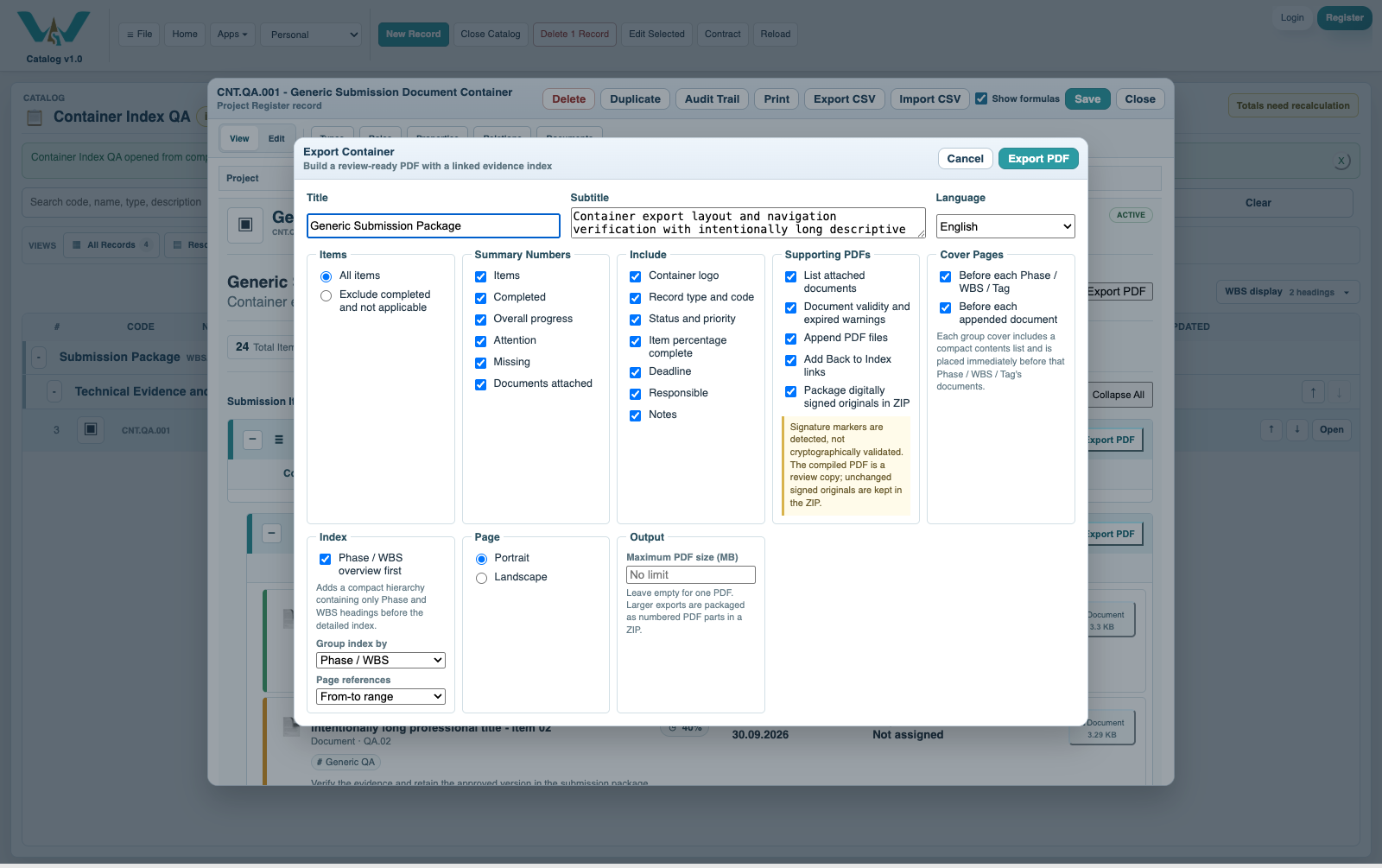This screenshot has width=1382, height=868.
Task: Click the Title input field
Action: pos(434,225)
